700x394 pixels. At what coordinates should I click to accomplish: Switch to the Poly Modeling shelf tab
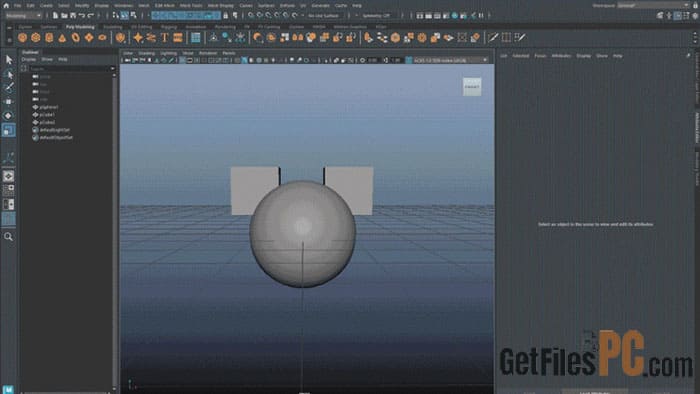tap(80, 27)
